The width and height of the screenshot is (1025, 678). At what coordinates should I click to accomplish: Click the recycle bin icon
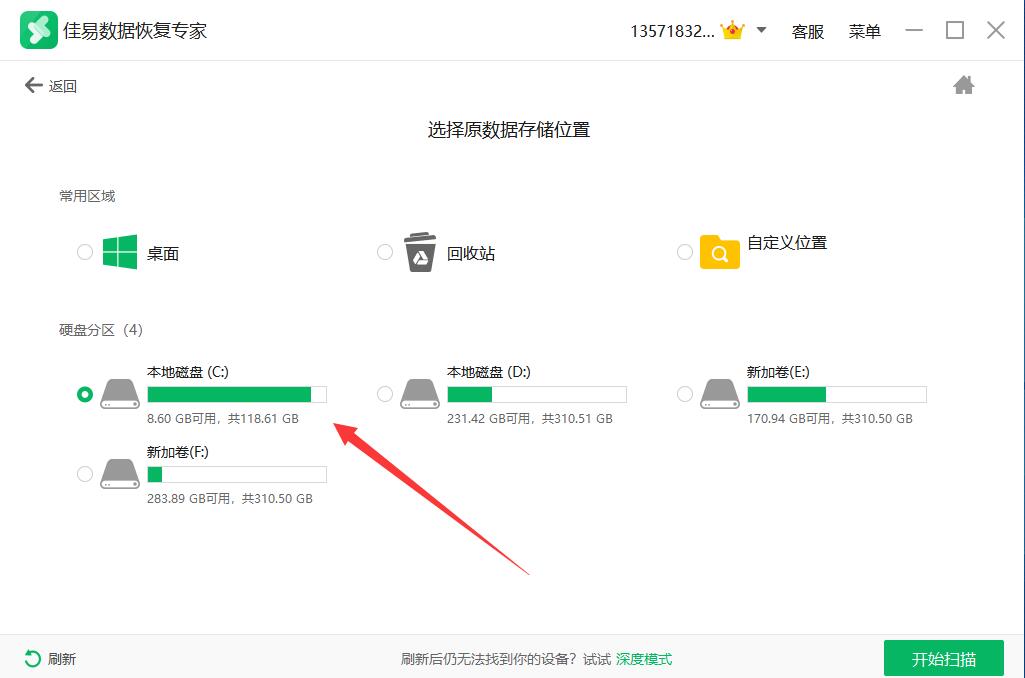[x=420, y=252]
